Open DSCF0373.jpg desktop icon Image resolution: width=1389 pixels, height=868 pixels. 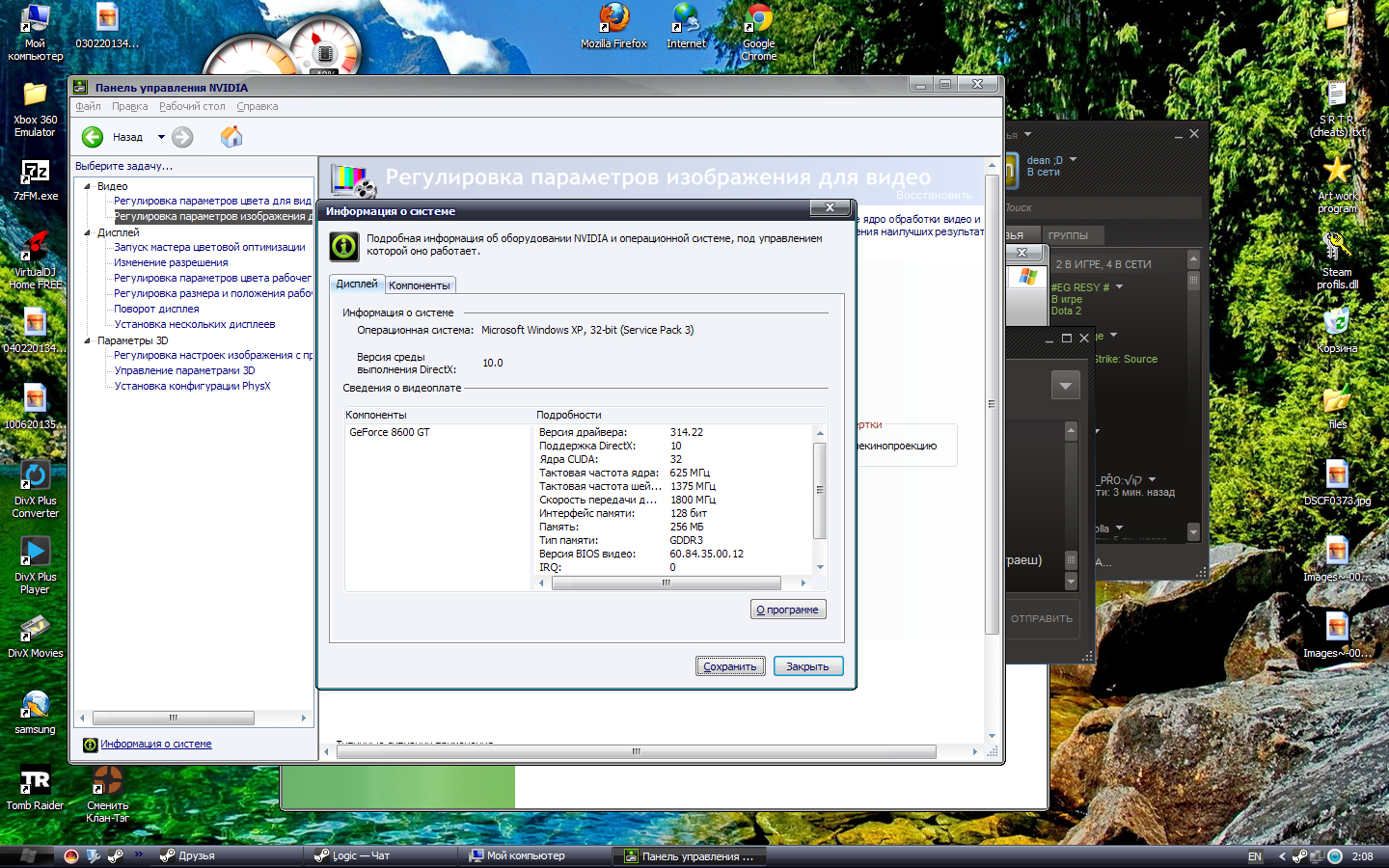[x=1337, y=484]
